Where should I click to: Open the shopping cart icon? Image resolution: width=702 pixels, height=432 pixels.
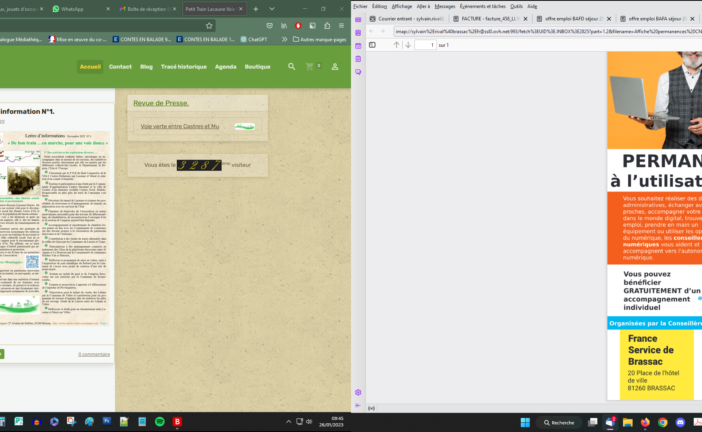click(309, 66)
